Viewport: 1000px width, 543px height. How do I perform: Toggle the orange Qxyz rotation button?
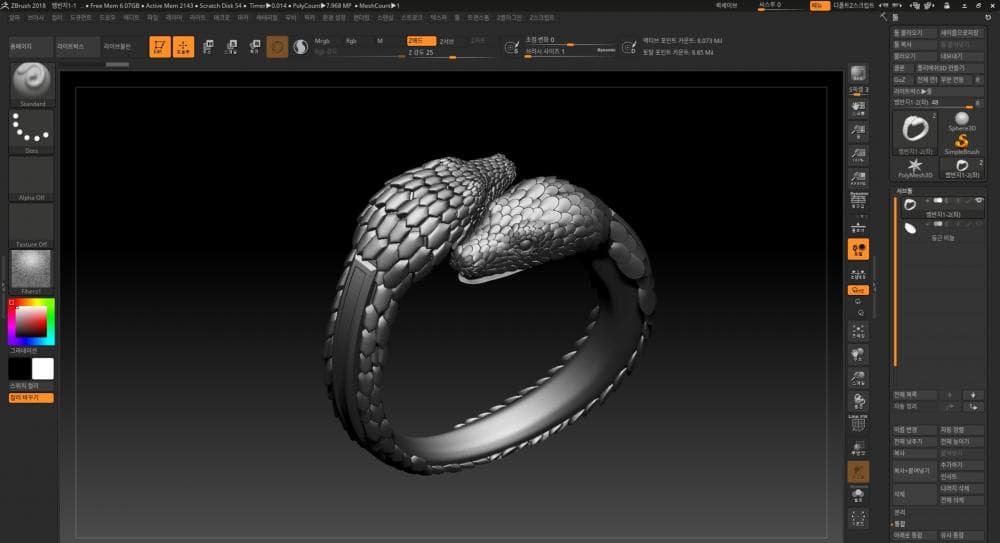[x=858, y=290]
